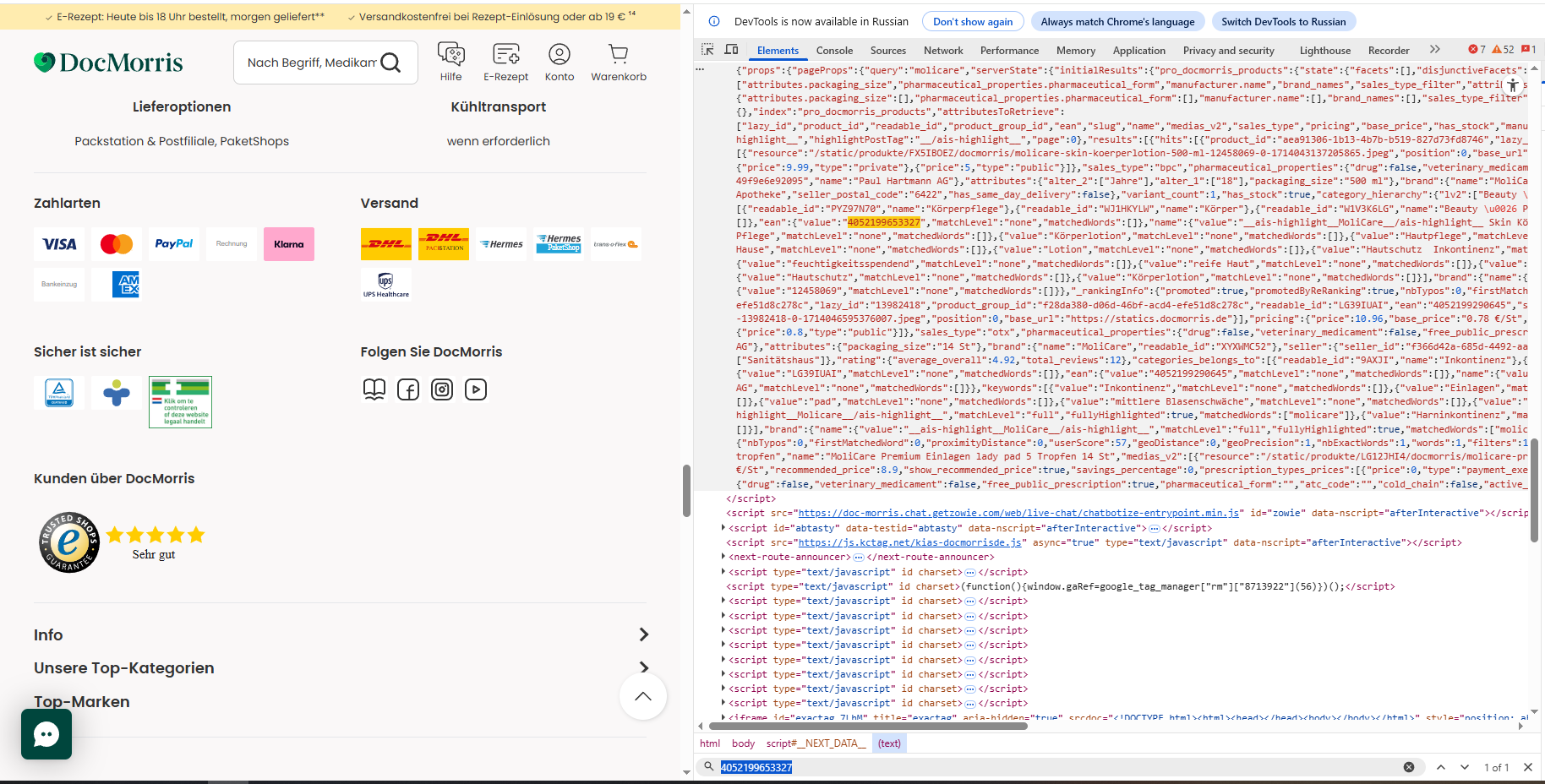
Task: Switch to the Network tab
Action: pyautogui.click(x=943, y=51)
